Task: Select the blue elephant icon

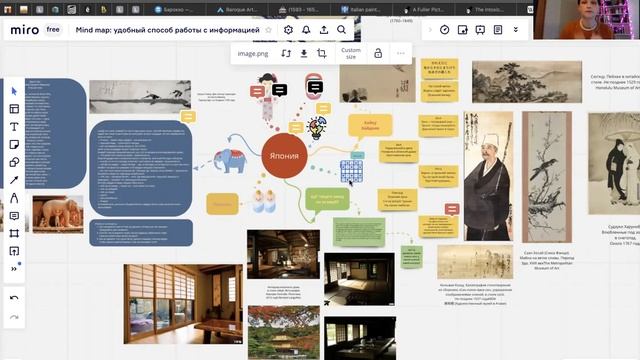Action: 230,161
